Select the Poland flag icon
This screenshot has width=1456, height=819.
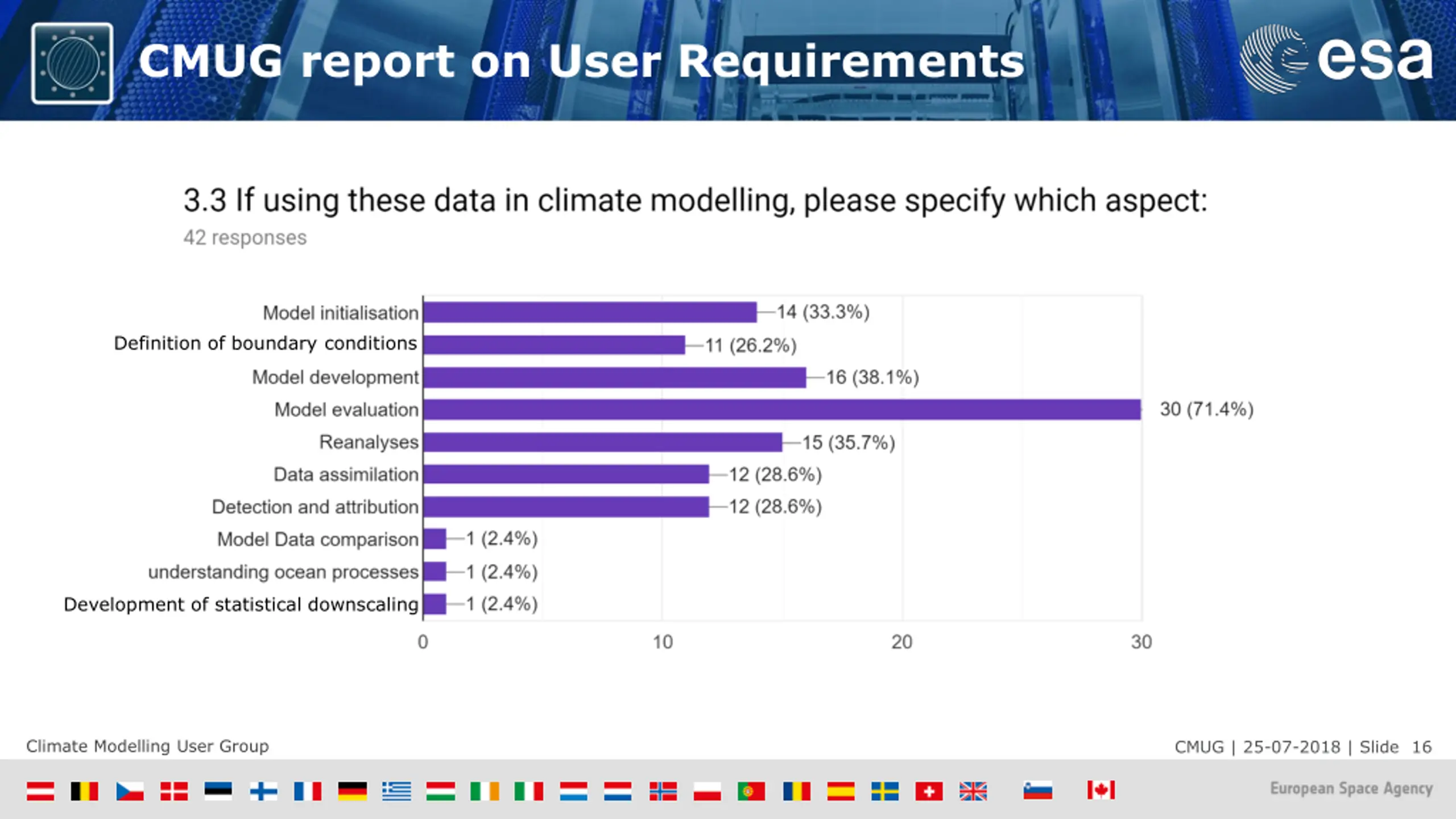click(x=708, y=791)
